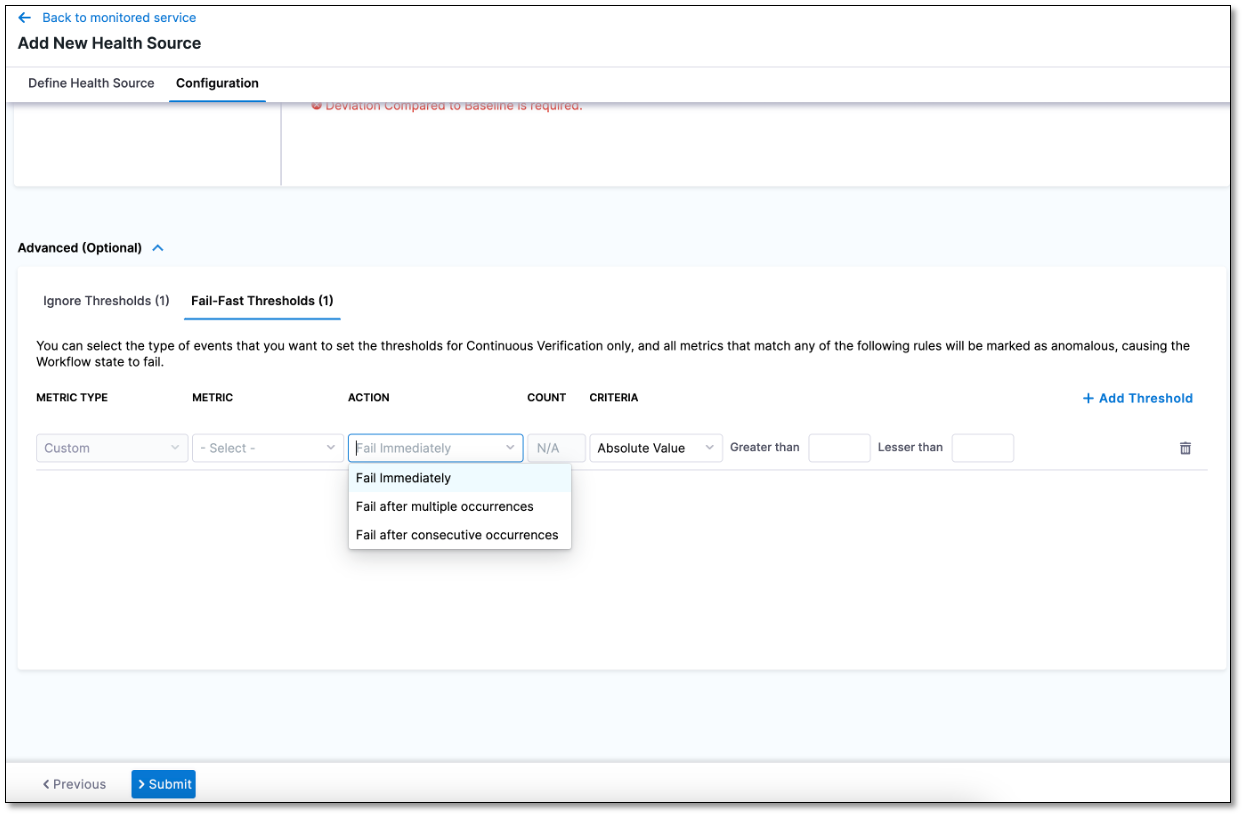Go to Define Health Source tab
This screenshot has height=816, width=1244.
91,83
